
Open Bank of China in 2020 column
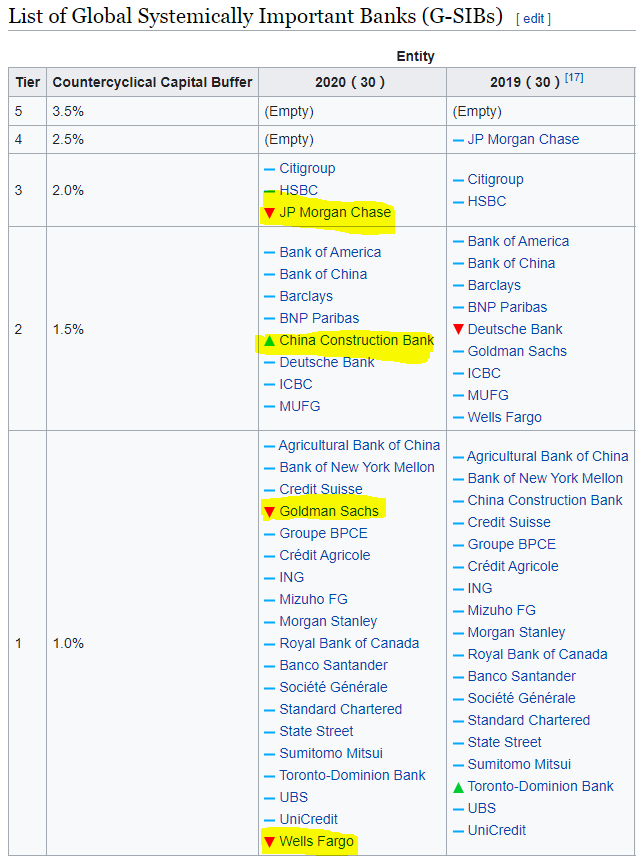[x=323, y=274]
